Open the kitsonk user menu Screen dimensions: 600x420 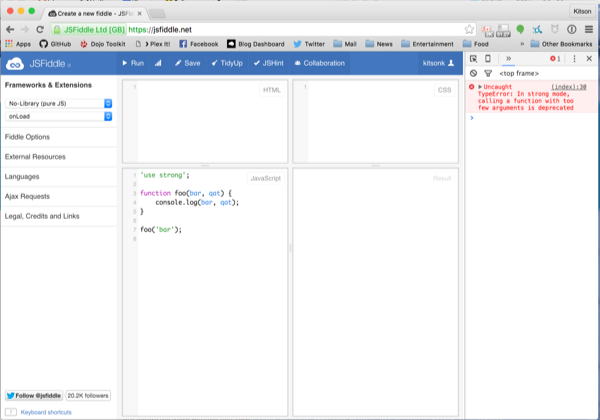(x=438, y=63)
